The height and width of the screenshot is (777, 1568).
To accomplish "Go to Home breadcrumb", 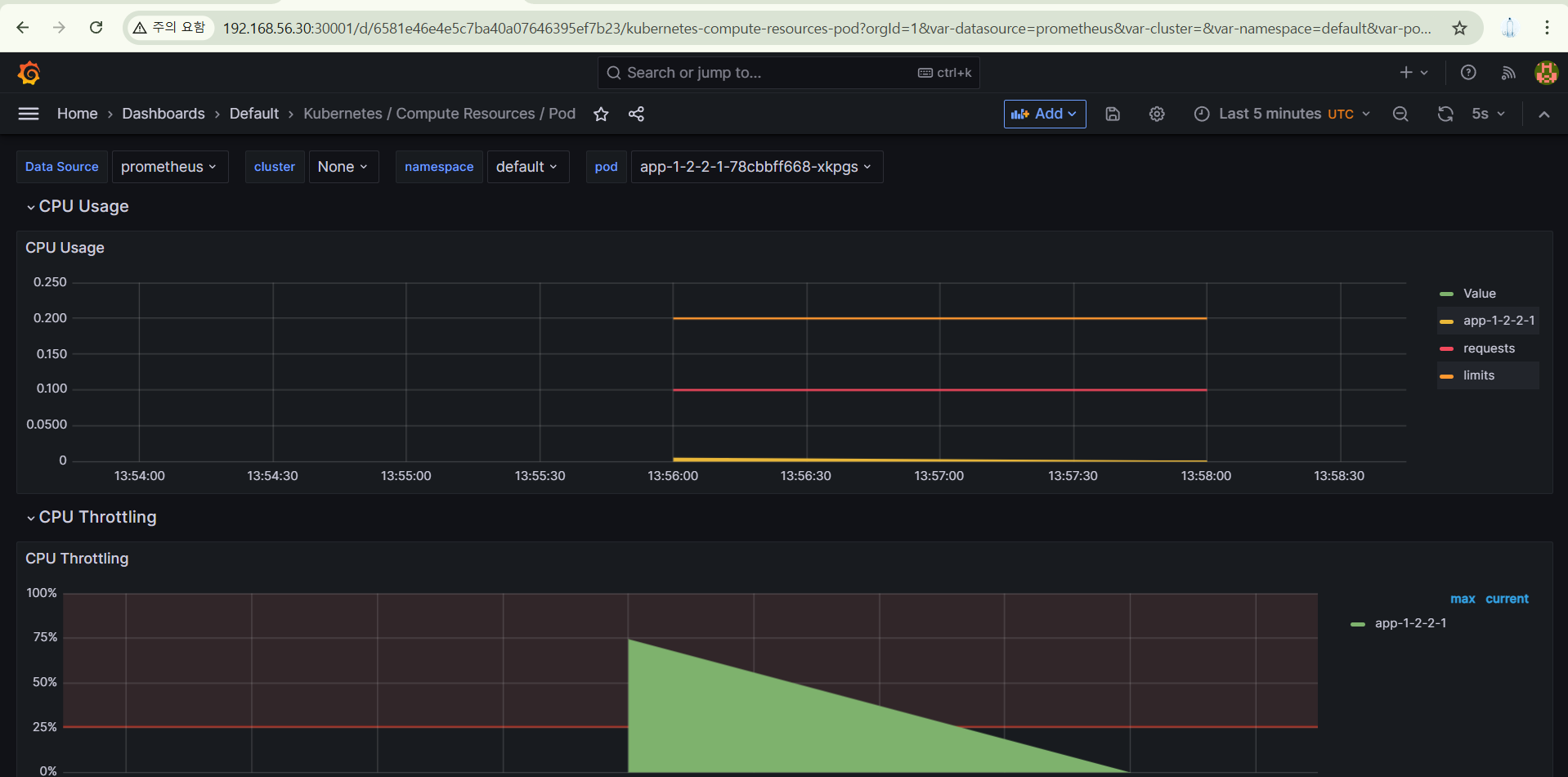I will coord(78,114).
